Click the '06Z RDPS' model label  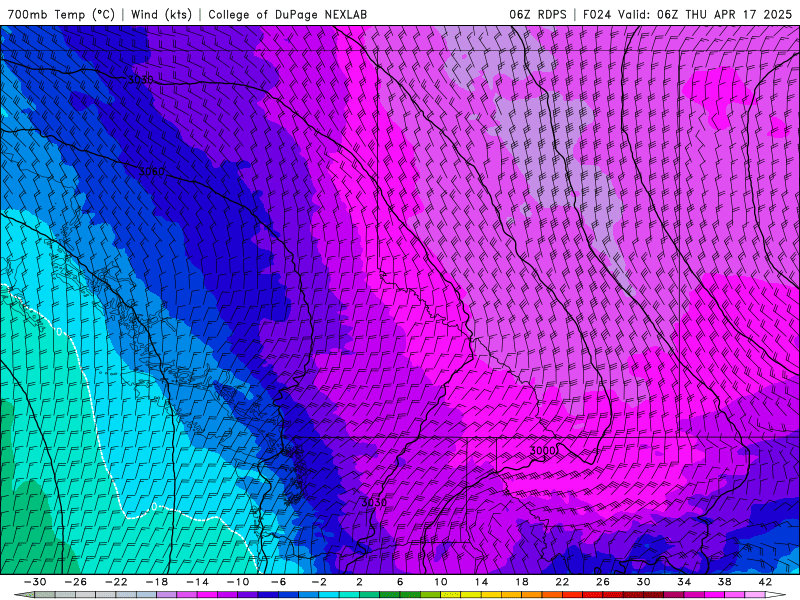pos(538,14)
